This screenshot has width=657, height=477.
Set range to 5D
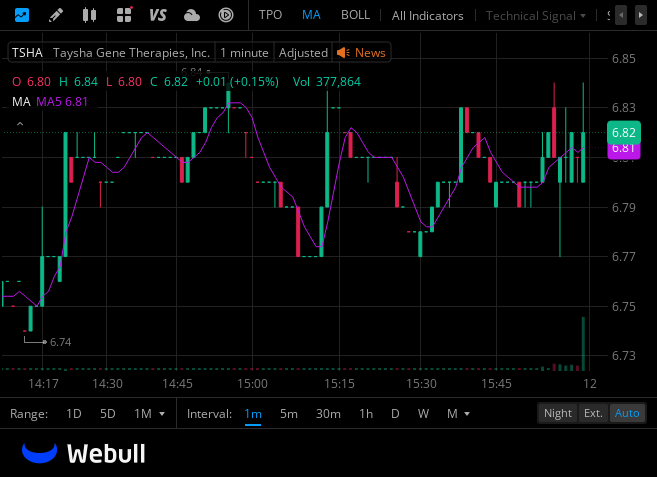click(x=108, y=414)
